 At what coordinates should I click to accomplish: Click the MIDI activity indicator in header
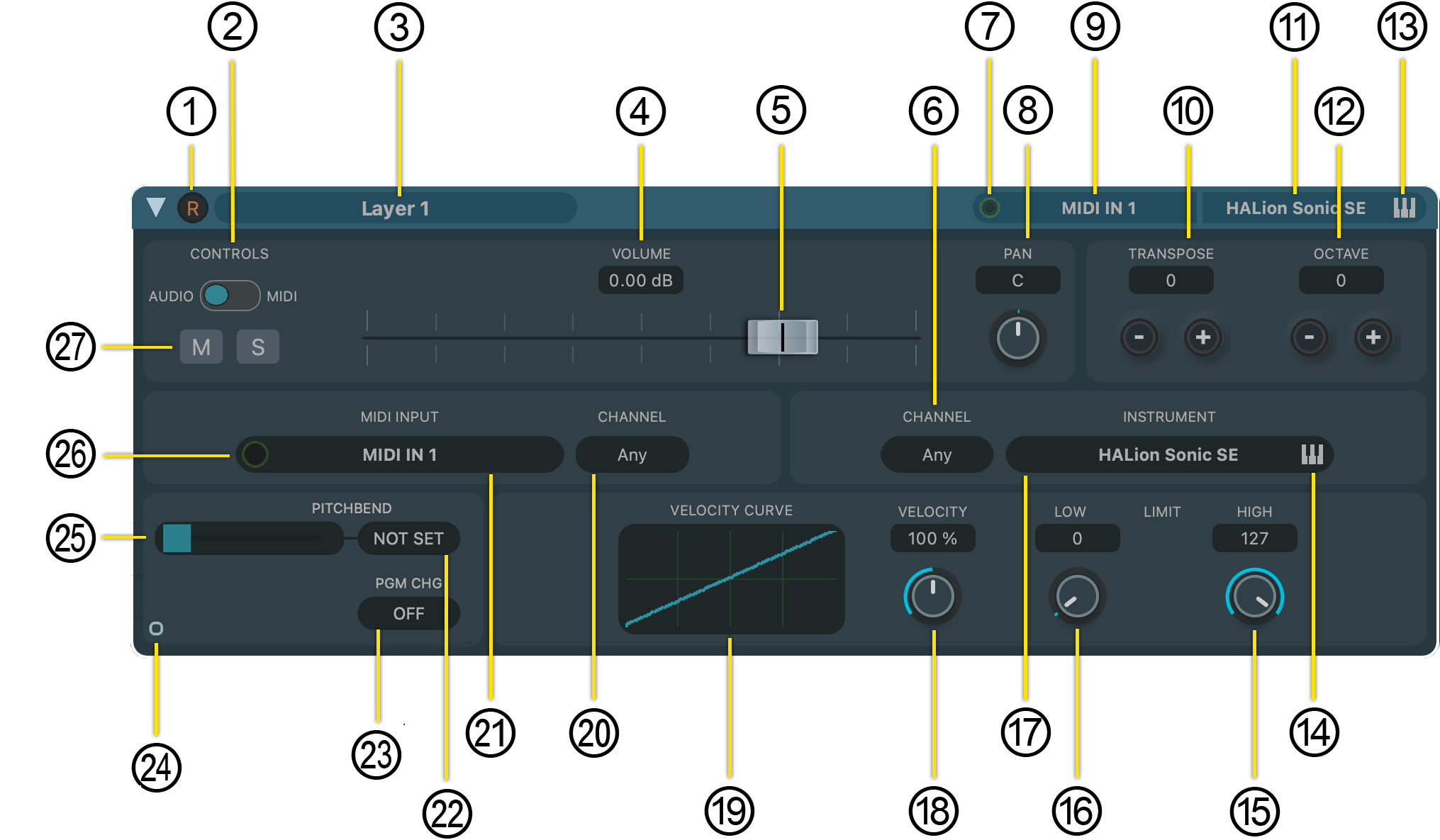click(x=989, y=208)
